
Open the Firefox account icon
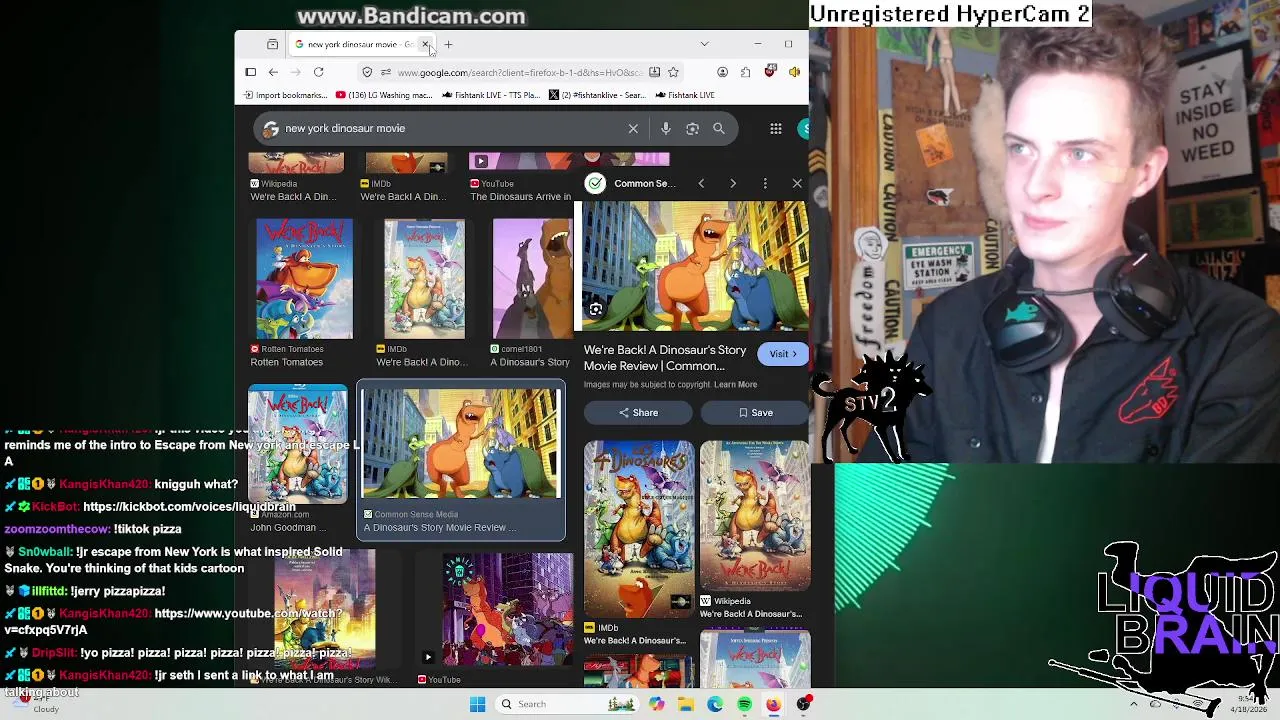[x=722, y=72]
